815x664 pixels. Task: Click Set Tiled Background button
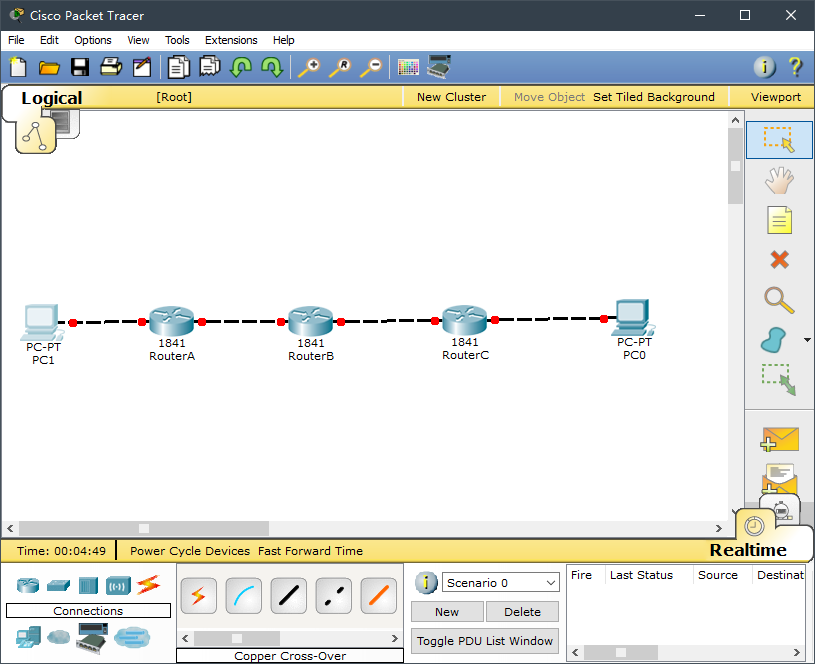coord(653,97)
